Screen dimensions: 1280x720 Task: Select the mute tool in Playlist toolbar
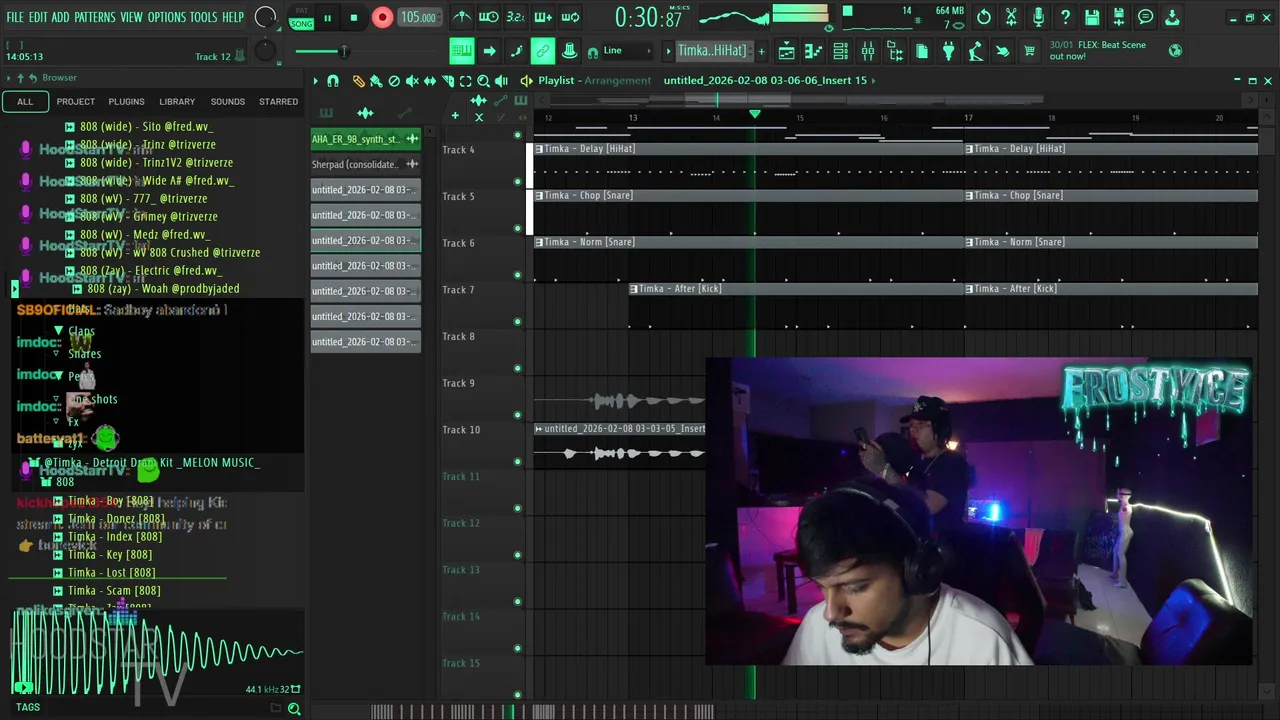pos(412,81)
